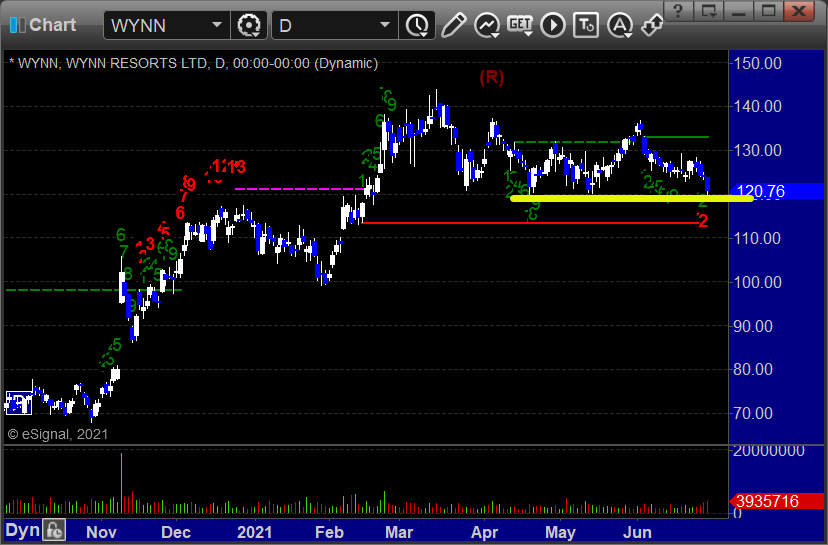Click the volume value label 3935716
This screenshot has height=545, width=828.
point(776,501)
